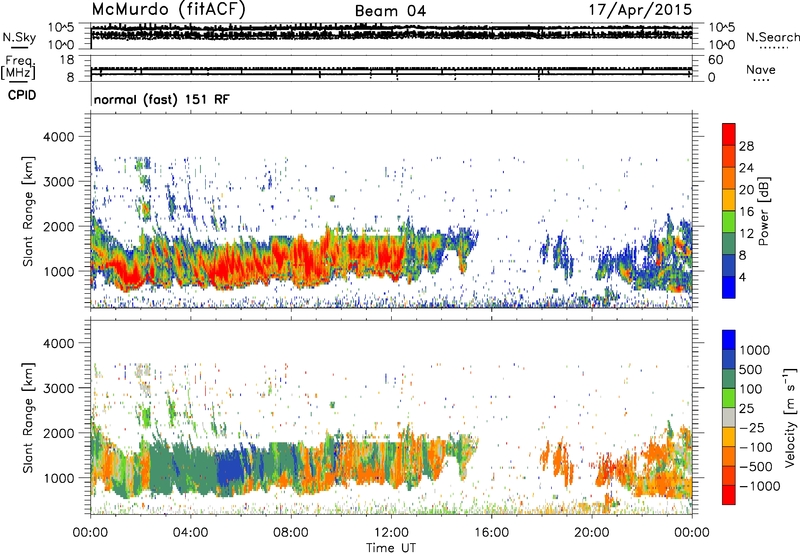Click the '16:00' time tick label

[491, 533]
